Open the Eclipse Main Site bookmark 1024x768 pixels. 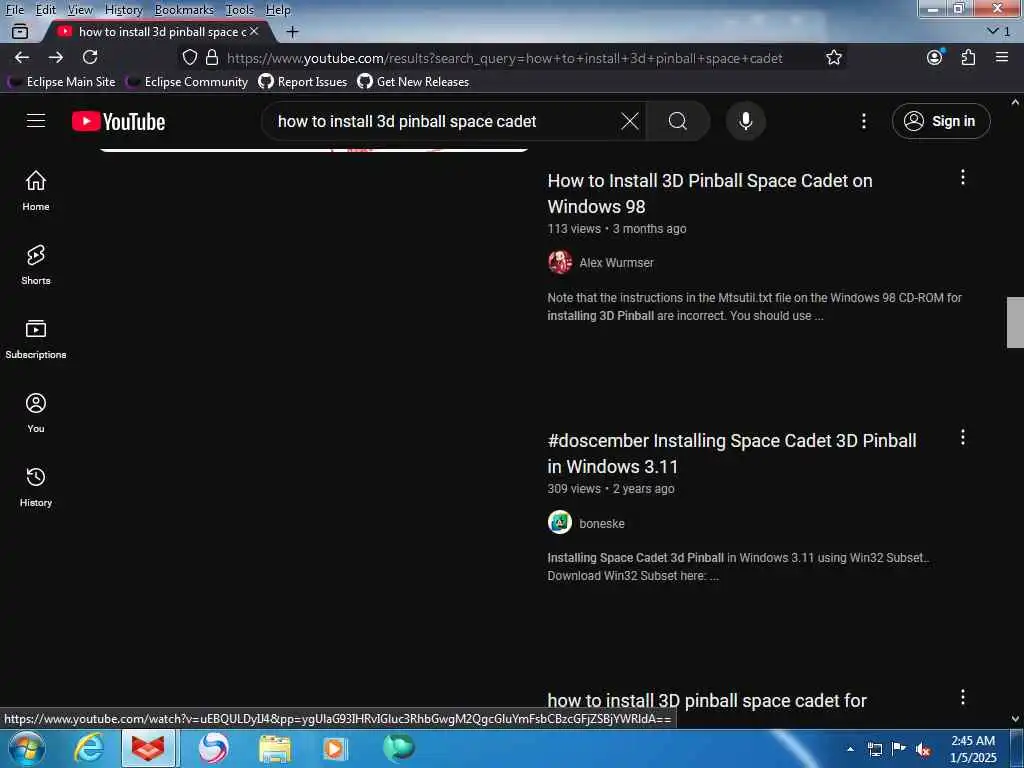pos(62,82)
